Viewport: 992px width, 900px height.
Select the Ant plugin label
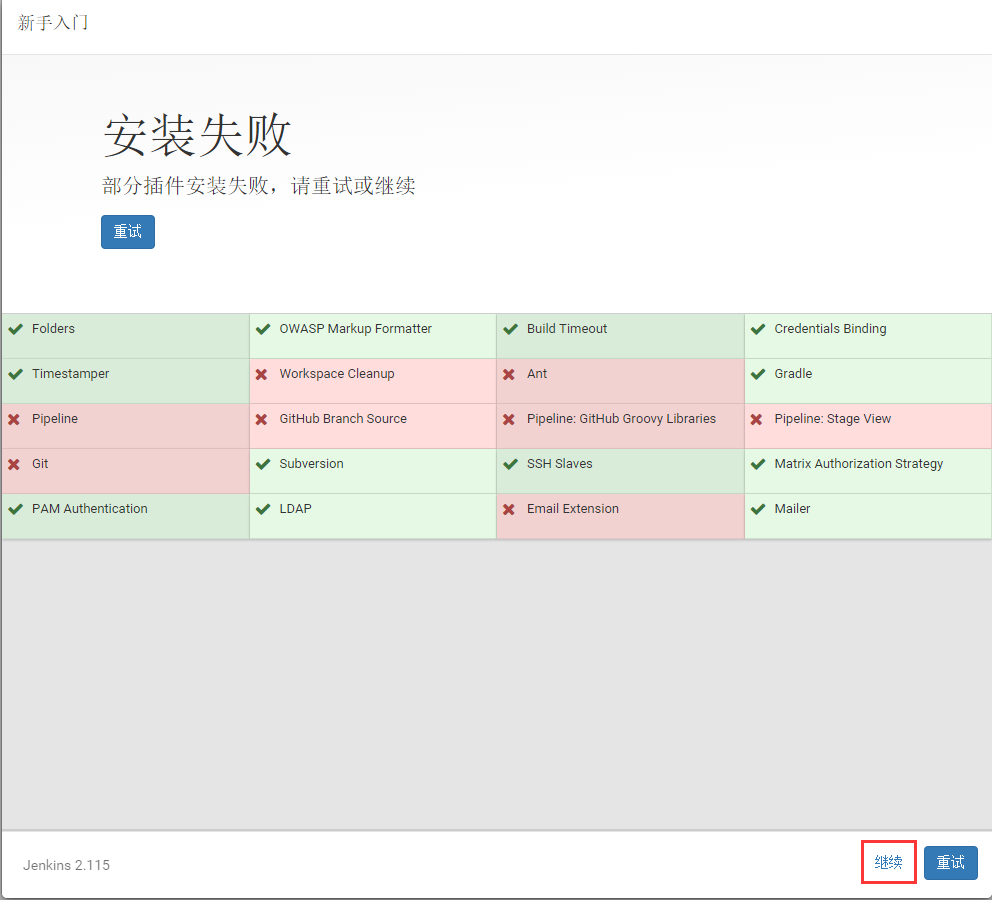tap(537, 373)
